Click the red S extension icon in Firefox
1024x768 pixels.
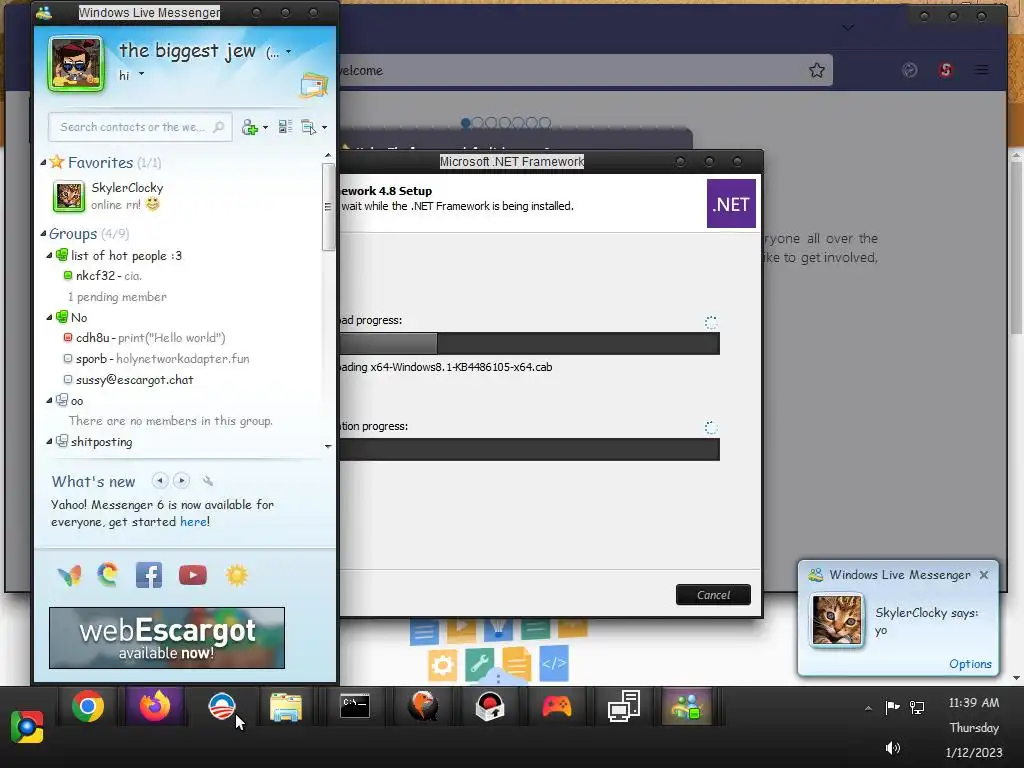tap(945, 70)
